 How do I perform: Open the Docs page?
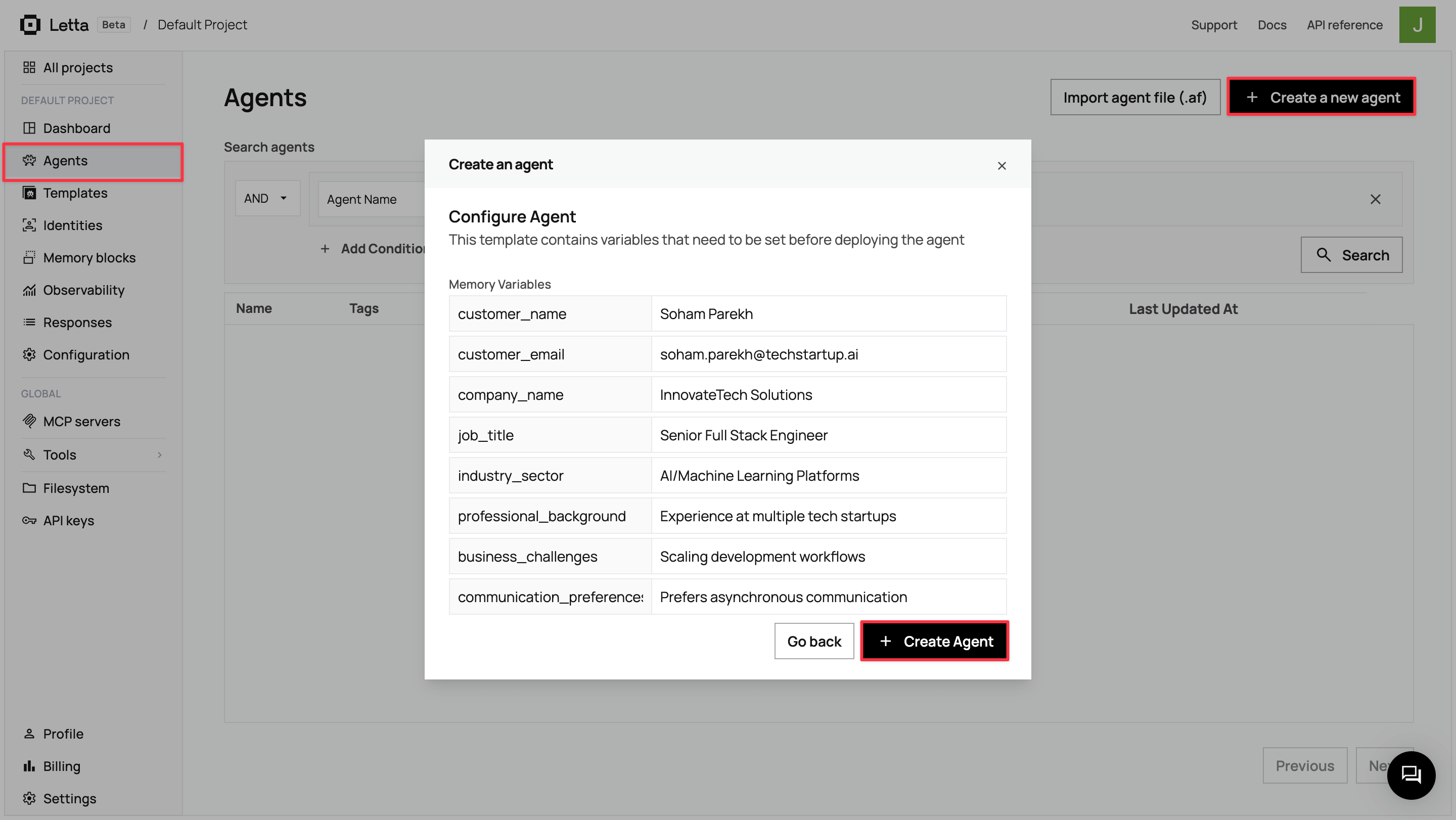coord(1271,25)
